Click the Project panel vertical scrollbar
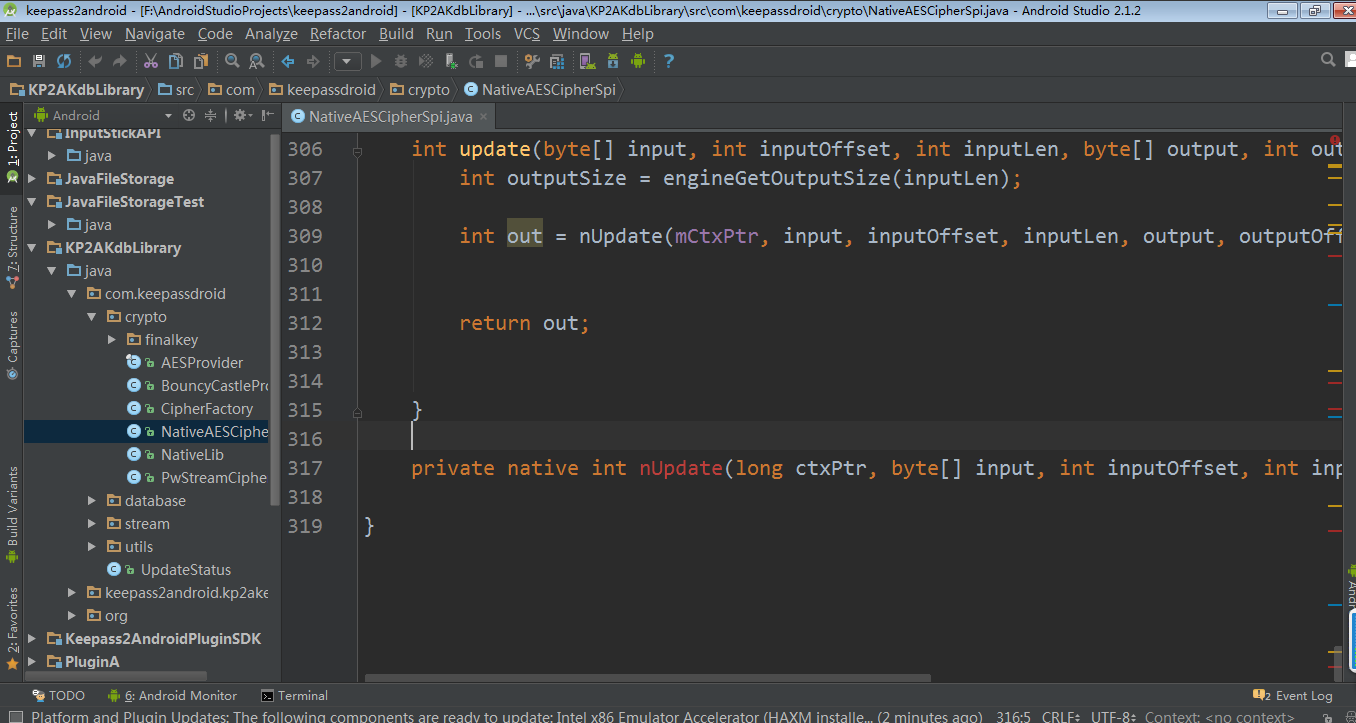Image resolution: width=1356 pixels, height=723 pixels. [x=275, y=320]
